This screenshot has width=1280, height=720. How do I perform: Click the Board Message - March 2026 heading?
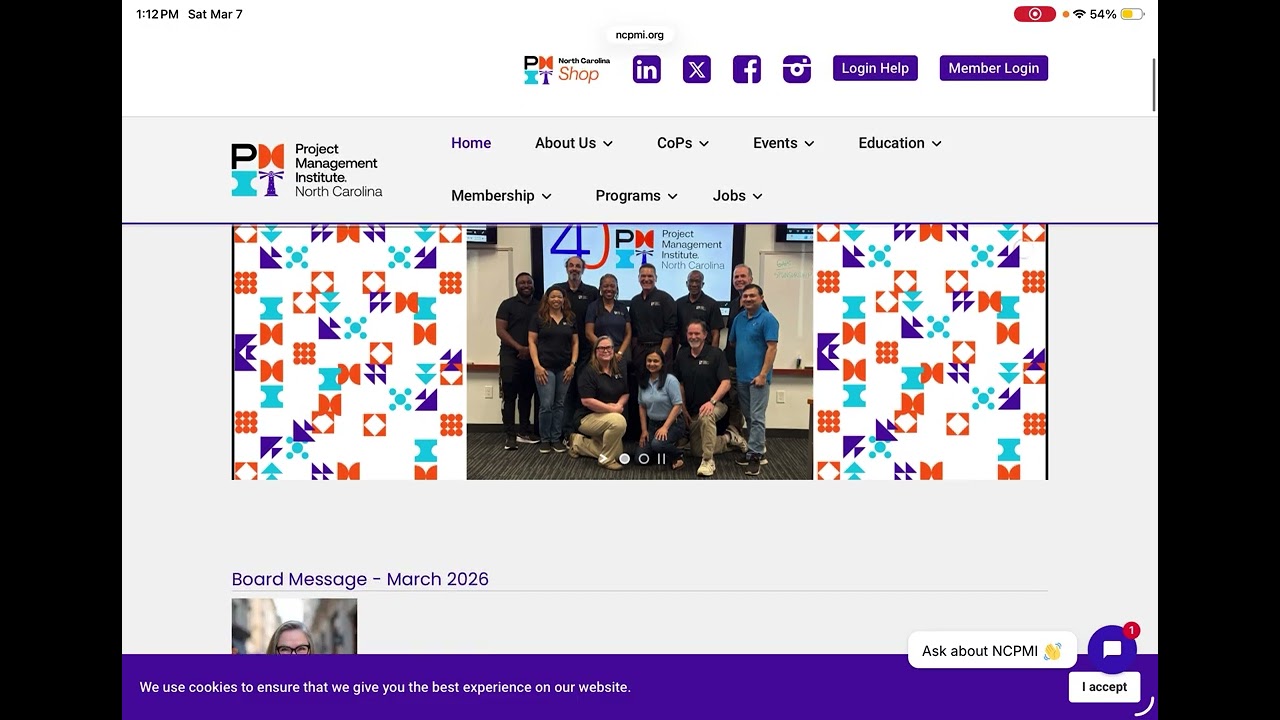[360, 579]
